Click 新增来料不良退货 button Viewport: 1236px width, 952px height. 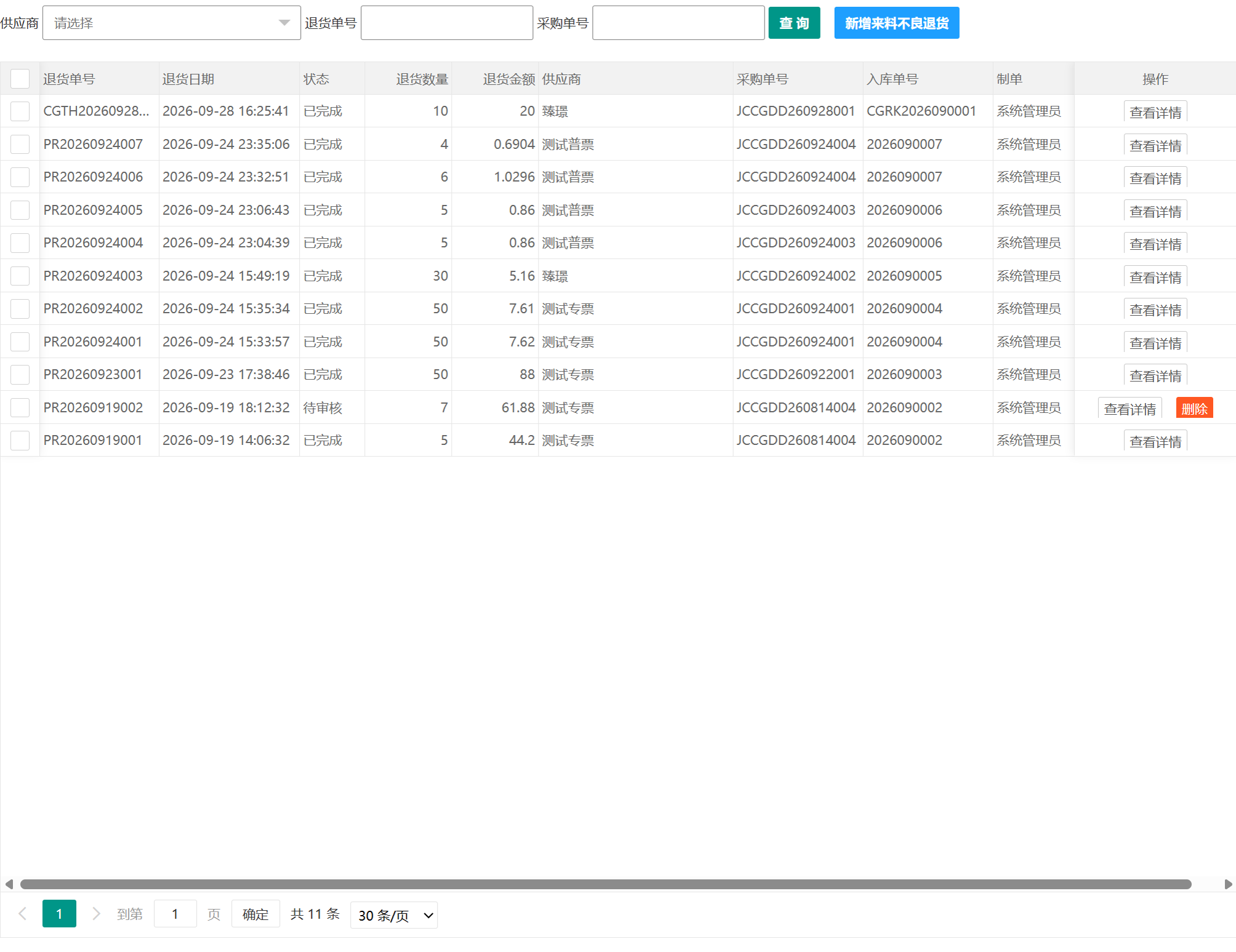click(x=896, y=23)
